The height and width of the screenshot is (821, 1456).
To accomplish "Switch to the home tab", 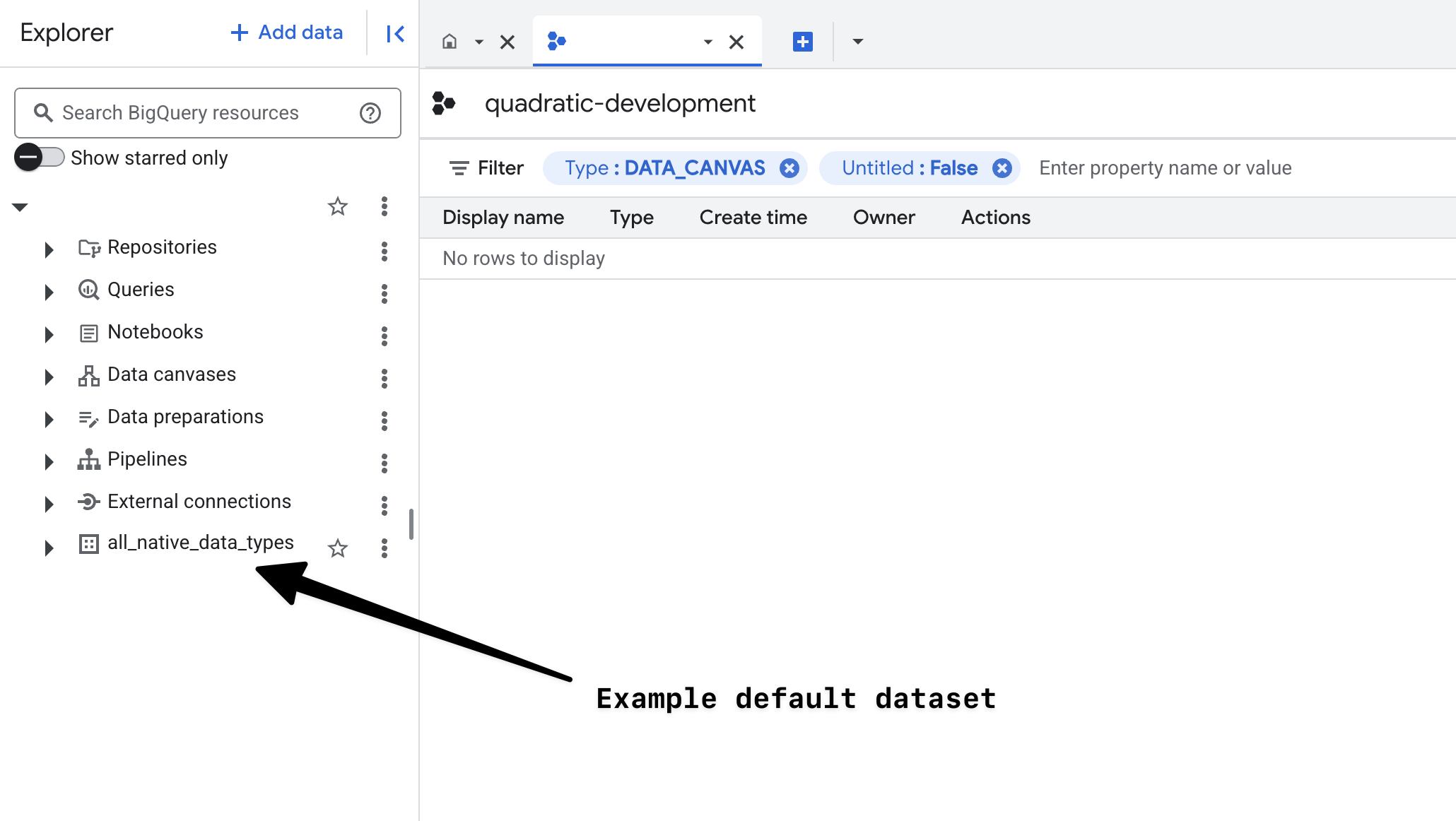I will click(450, 42).
